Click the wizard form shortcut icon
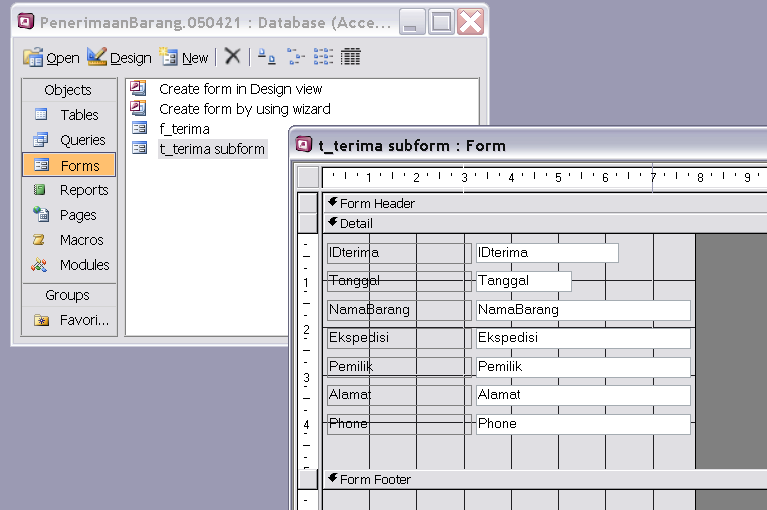Screen dimensions: 767x510 [x=138, y=108]
